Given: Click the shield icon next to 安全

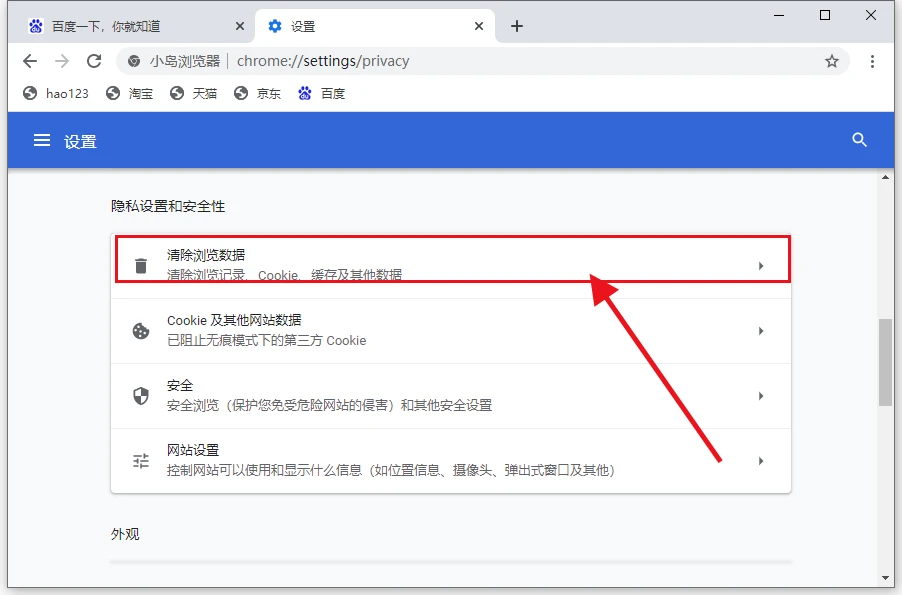Looking at the screenshot, I should (141, 396).
